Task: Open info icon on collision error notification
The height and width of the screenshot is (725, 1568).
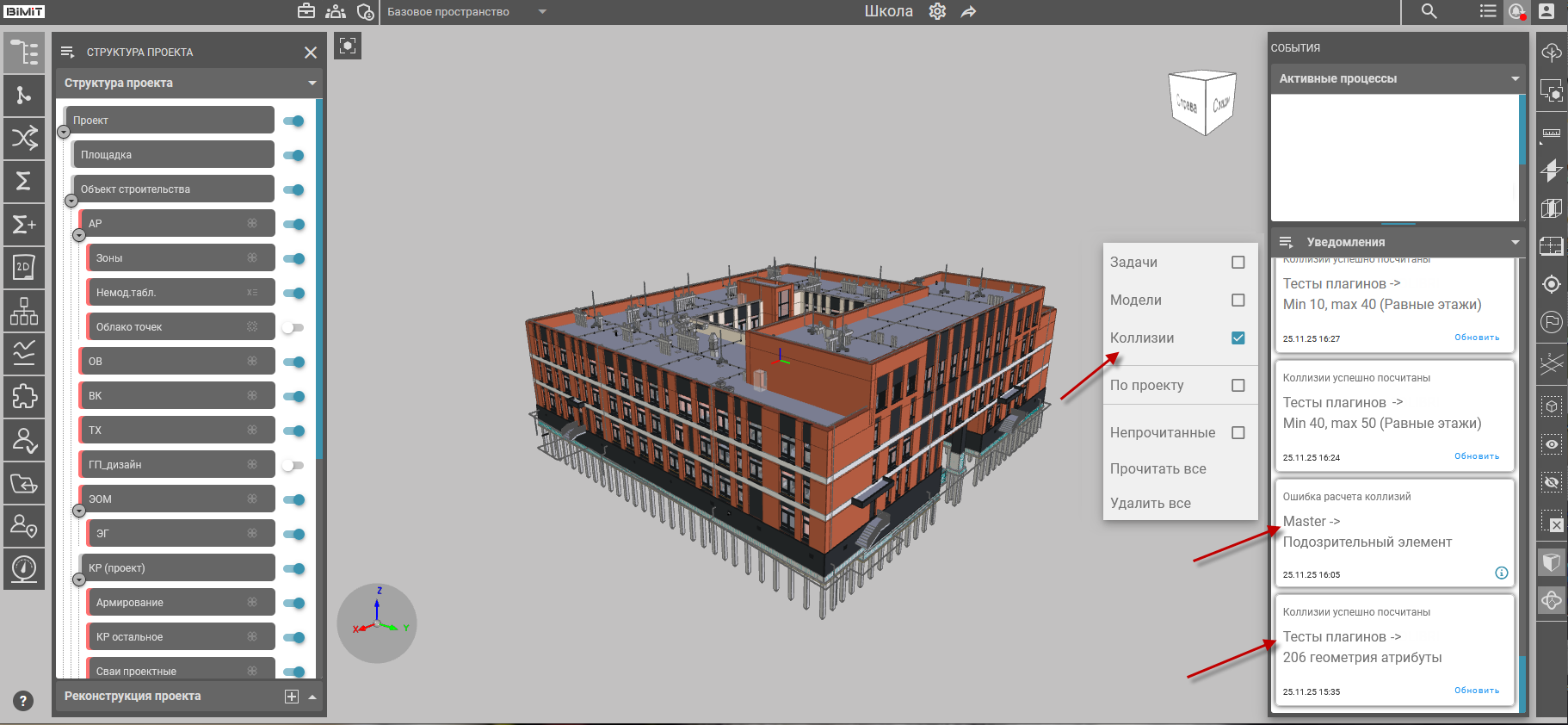Action: coord(1501,573)
